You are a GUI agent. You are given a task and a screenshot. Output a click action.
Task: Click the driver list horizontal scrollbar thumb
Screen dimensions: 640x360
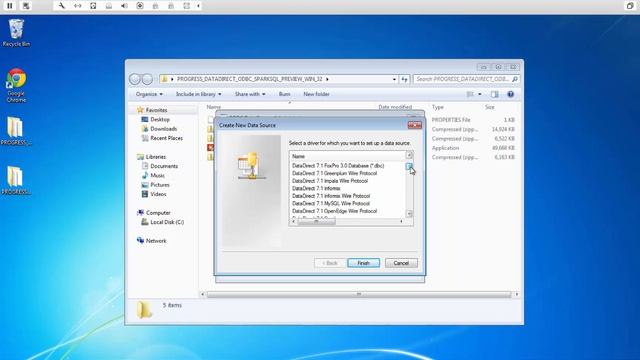[x=316, y=221]
